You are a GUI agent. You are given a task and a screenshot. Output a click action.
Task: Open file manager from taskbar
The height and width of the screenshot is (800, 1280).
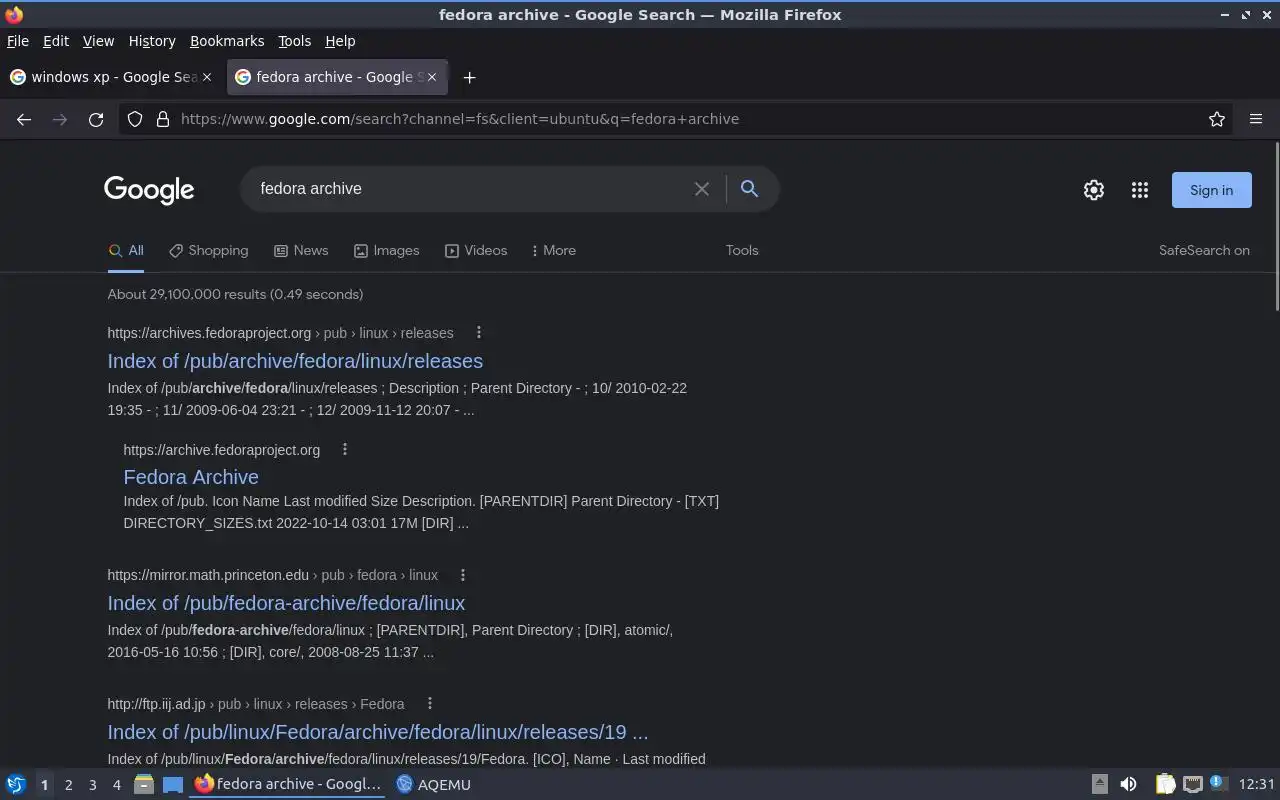click(x=144, y=784)
